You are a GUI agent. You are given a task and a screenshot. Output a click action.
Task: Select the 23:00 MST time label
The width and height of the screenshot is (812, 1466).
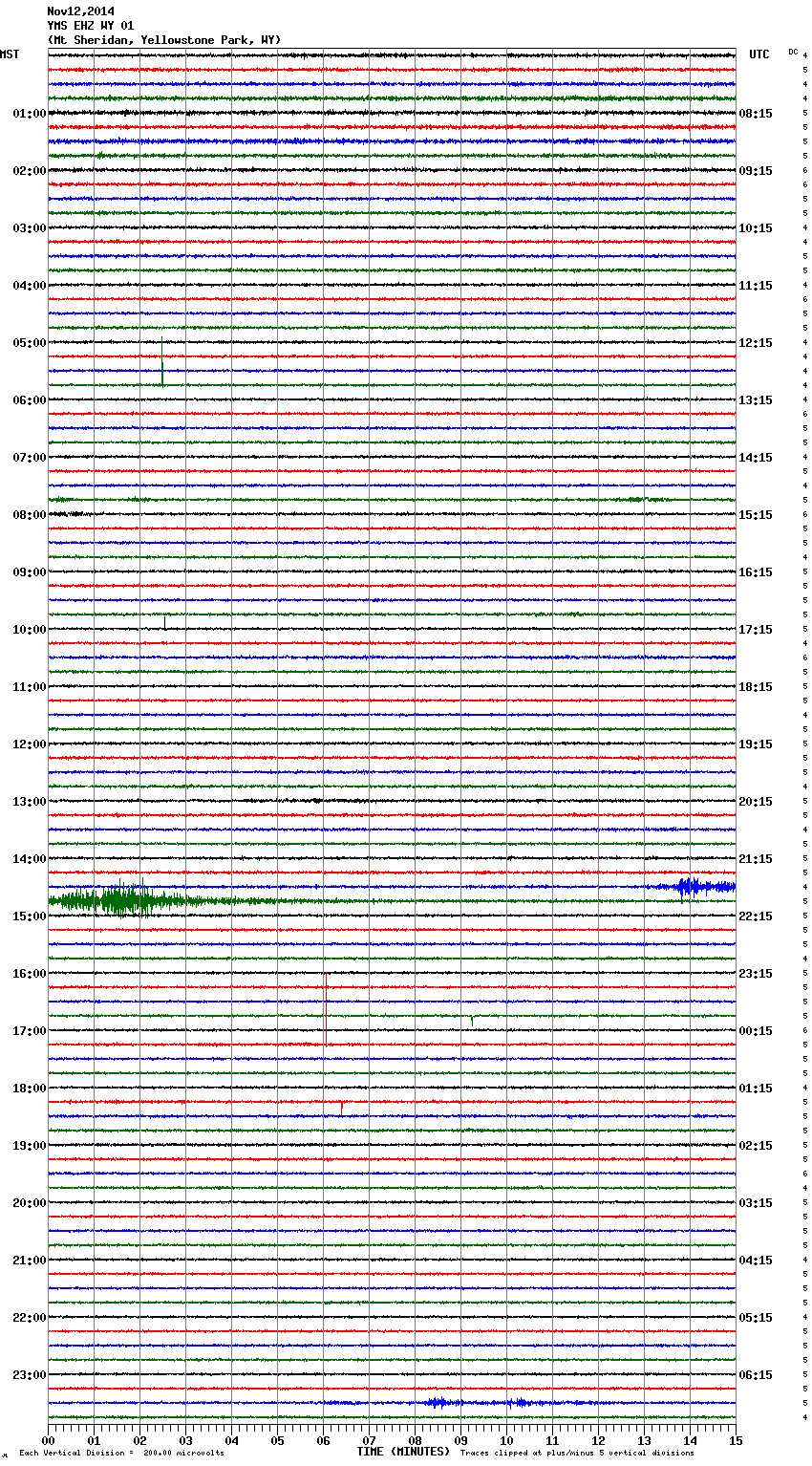pyautogui.click(x=30, y=1375)
